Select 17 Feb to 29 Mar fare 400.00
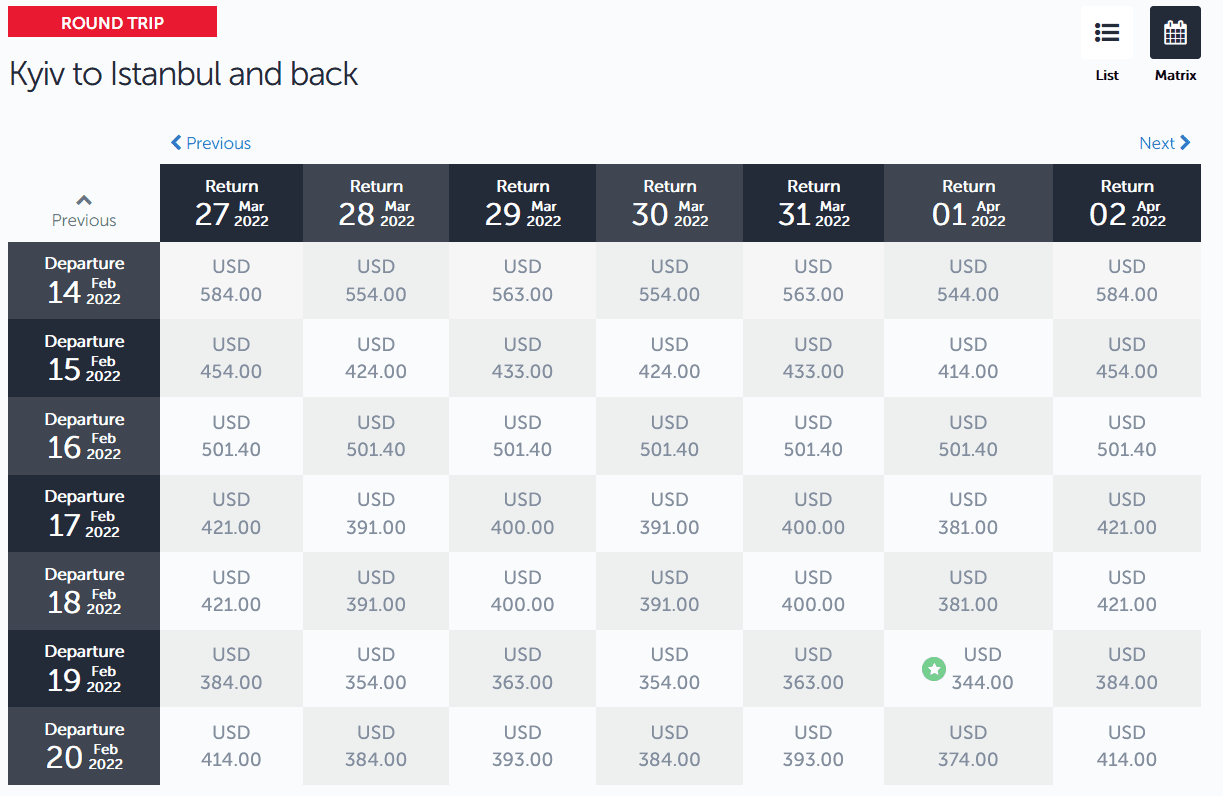Viewport: 1223px width, 796px height. 522,513
